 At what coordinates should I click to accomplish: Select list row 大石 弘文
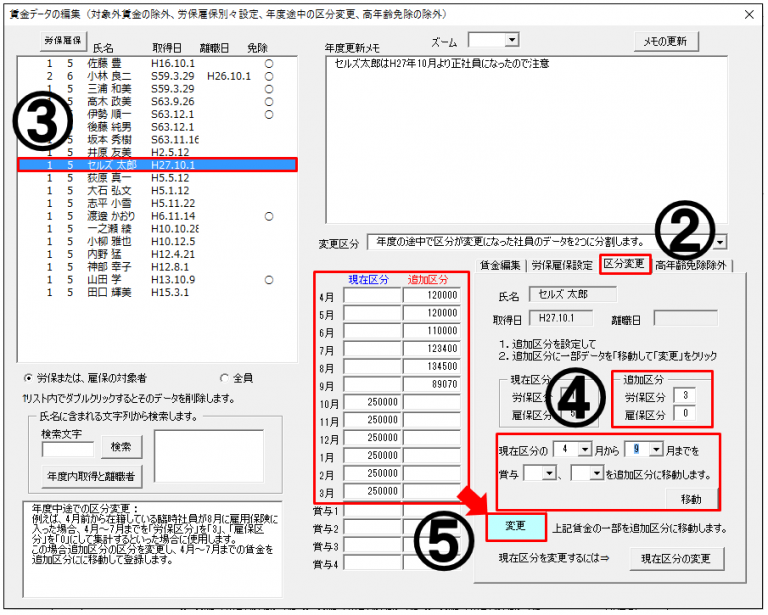coord(157,191)
